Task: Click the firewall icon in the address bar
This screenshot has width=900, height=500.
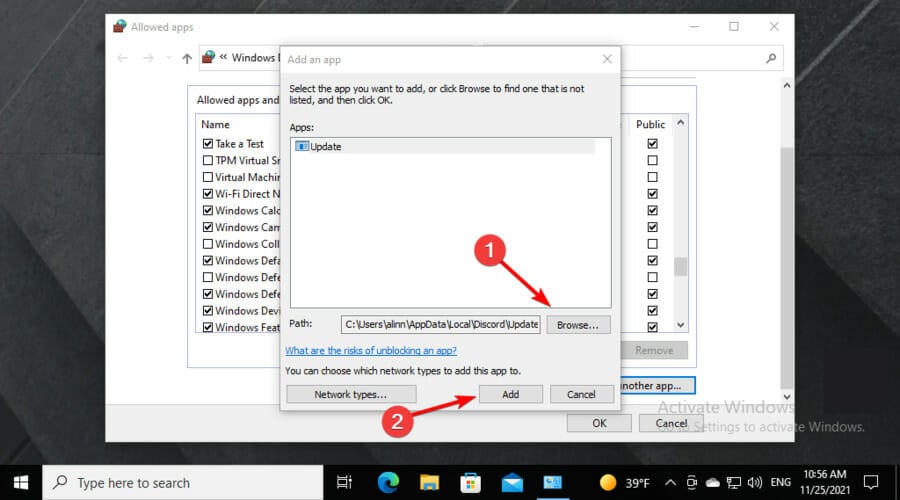Action: tap(208, 57)
